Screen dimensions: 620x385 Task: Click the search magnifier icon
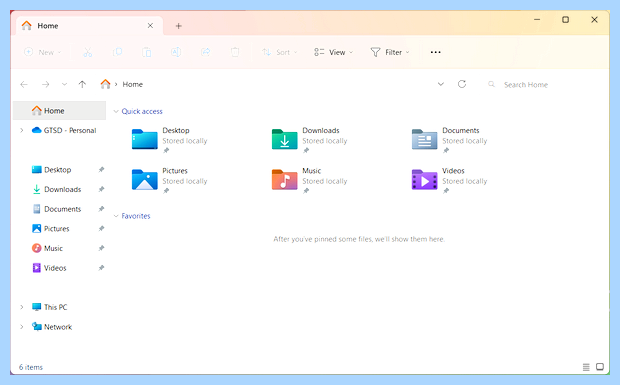pyautogui.click(x=491, y=84)
